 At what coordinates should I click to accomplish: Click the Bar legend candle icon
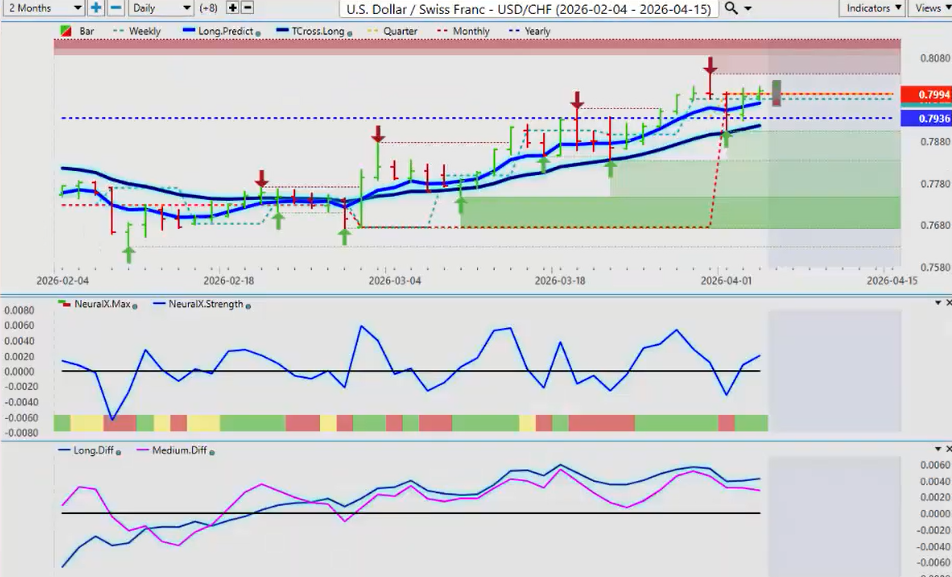coord(66,31)
